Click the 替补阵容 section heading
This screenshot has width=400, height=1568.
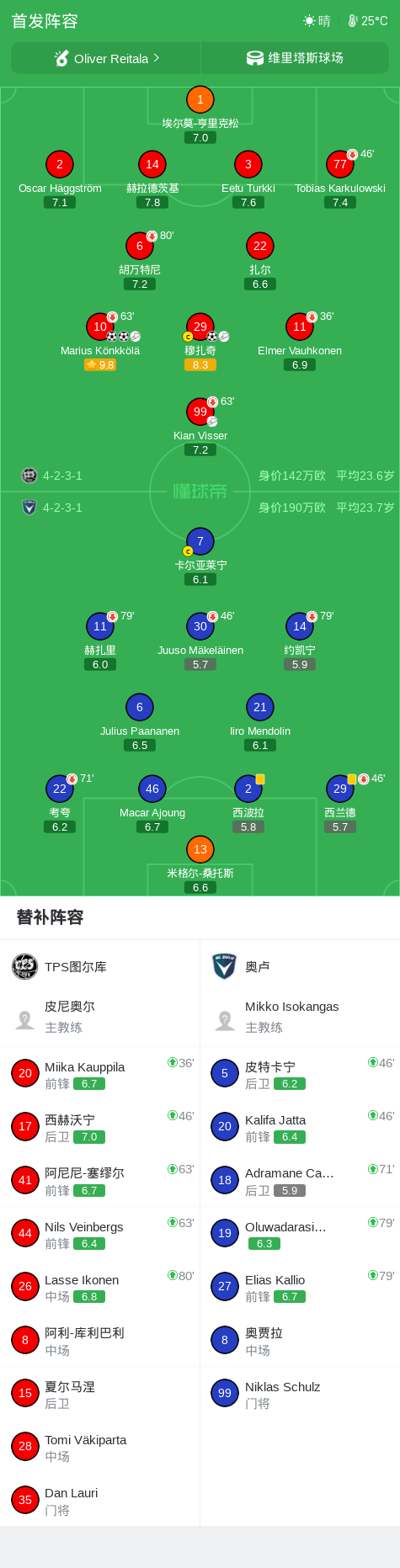(x=51, y=917)
